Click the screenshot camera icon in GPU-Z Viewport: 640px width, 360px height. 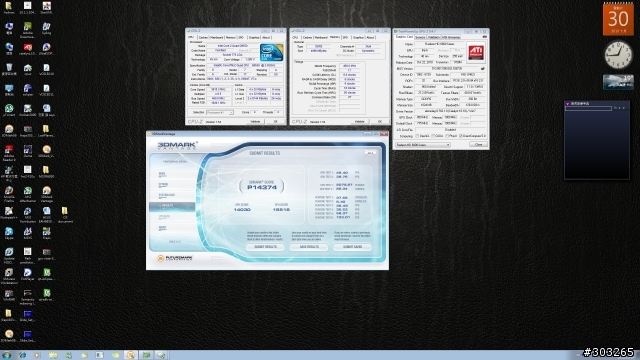point(484,37)
